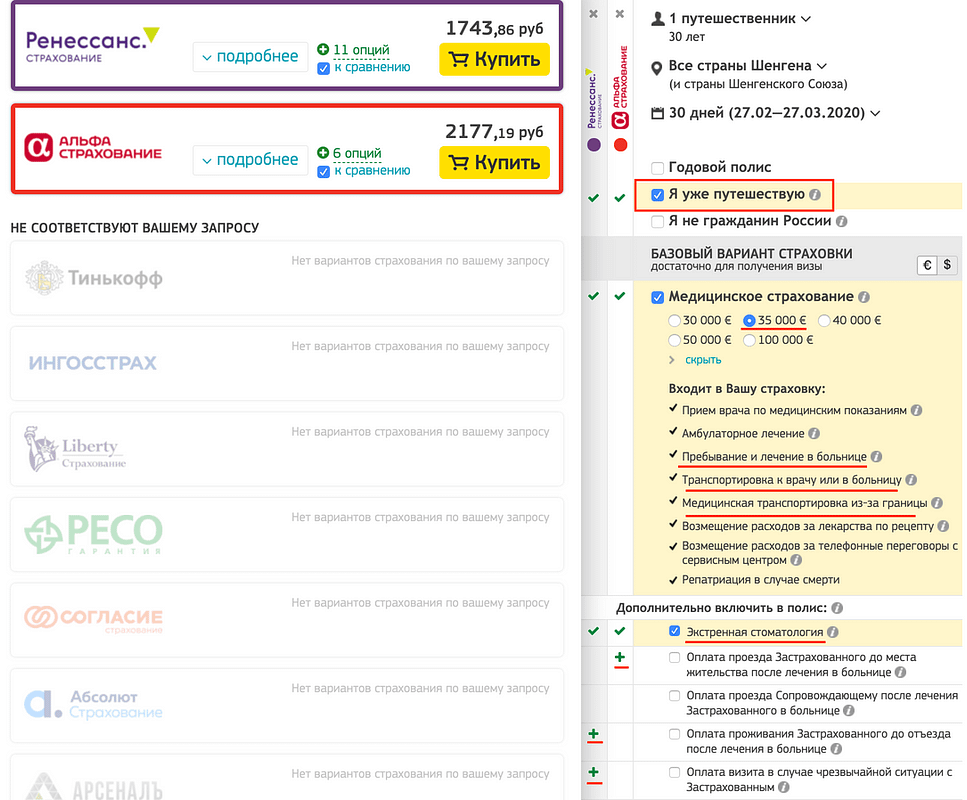The height and width of the screenshot is (800, 967).
Task: Check Оплата проезда Застрахованного до места жительства
Action: point(674,658)
